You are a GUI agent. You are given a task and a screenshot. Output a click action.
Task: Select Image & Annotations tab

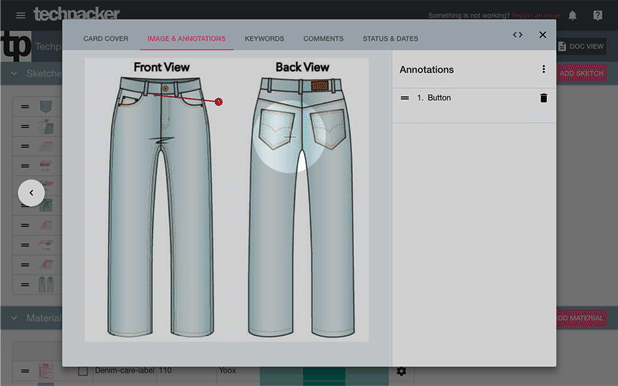click(x=186, y=39)
